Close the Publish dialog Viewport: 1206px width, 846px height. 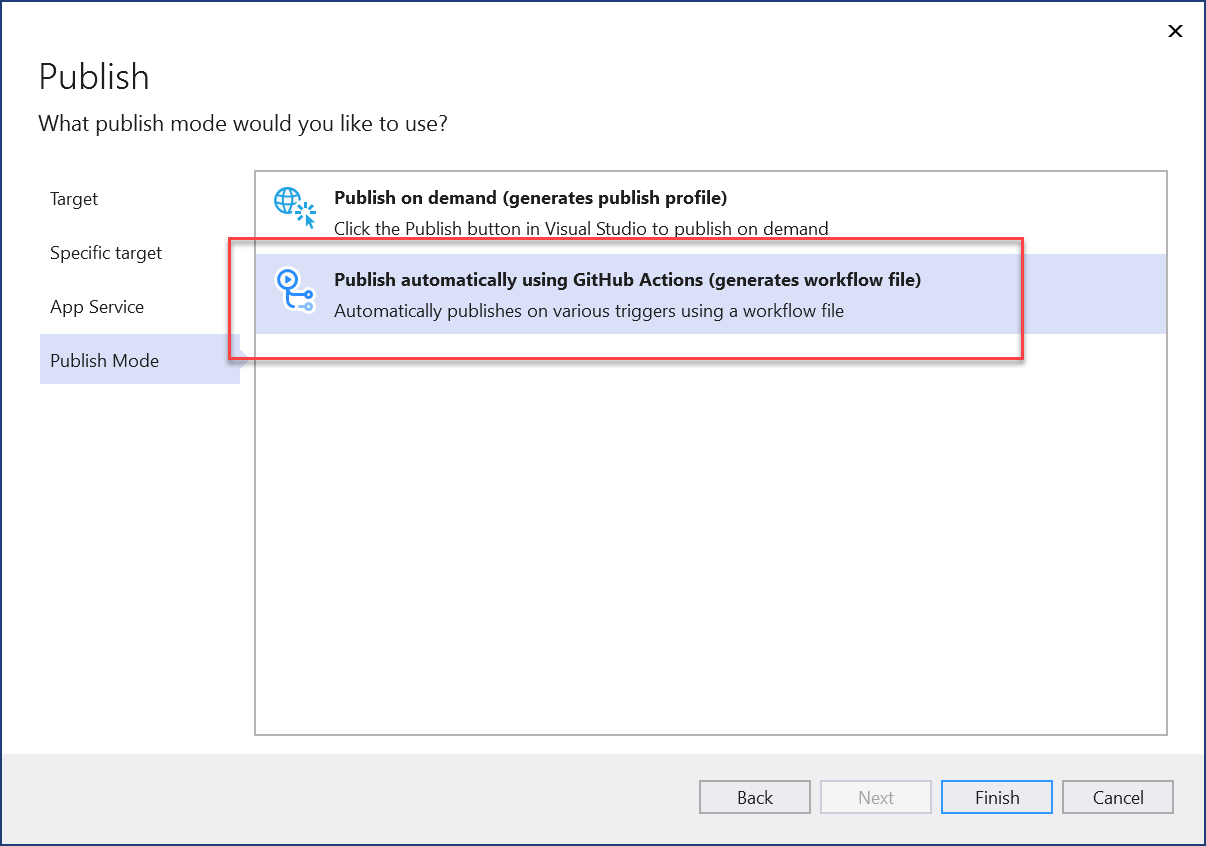1175,31
